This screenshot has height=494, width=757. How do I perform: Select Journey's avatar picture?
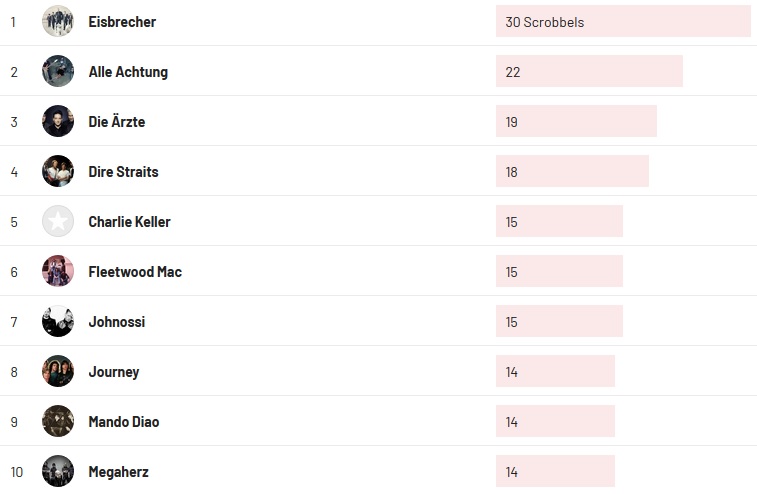[58, 371]
